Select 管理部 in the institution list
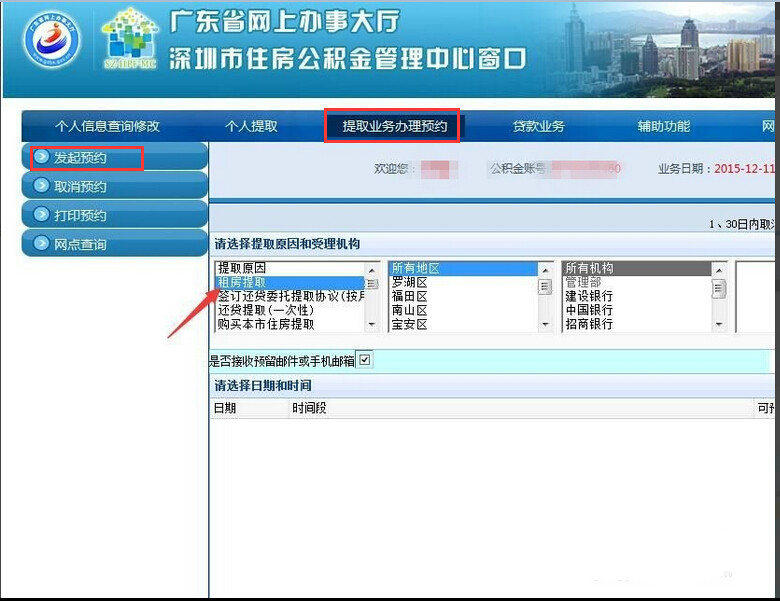Screen dimensions: 780x601 coord(637,282)
